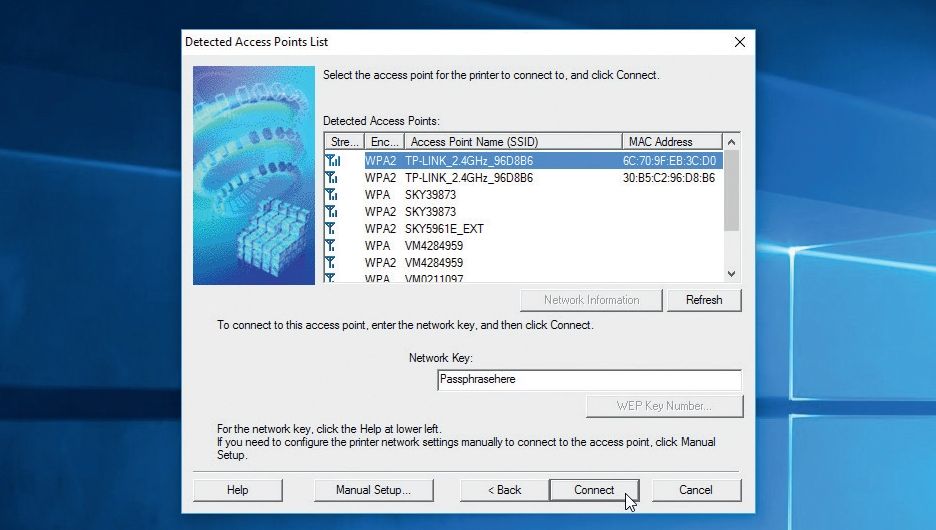The image size is (936, 530).
Task: Click signal icon of selected TP-LINK 6C:70 row
Action: point(333,161)
